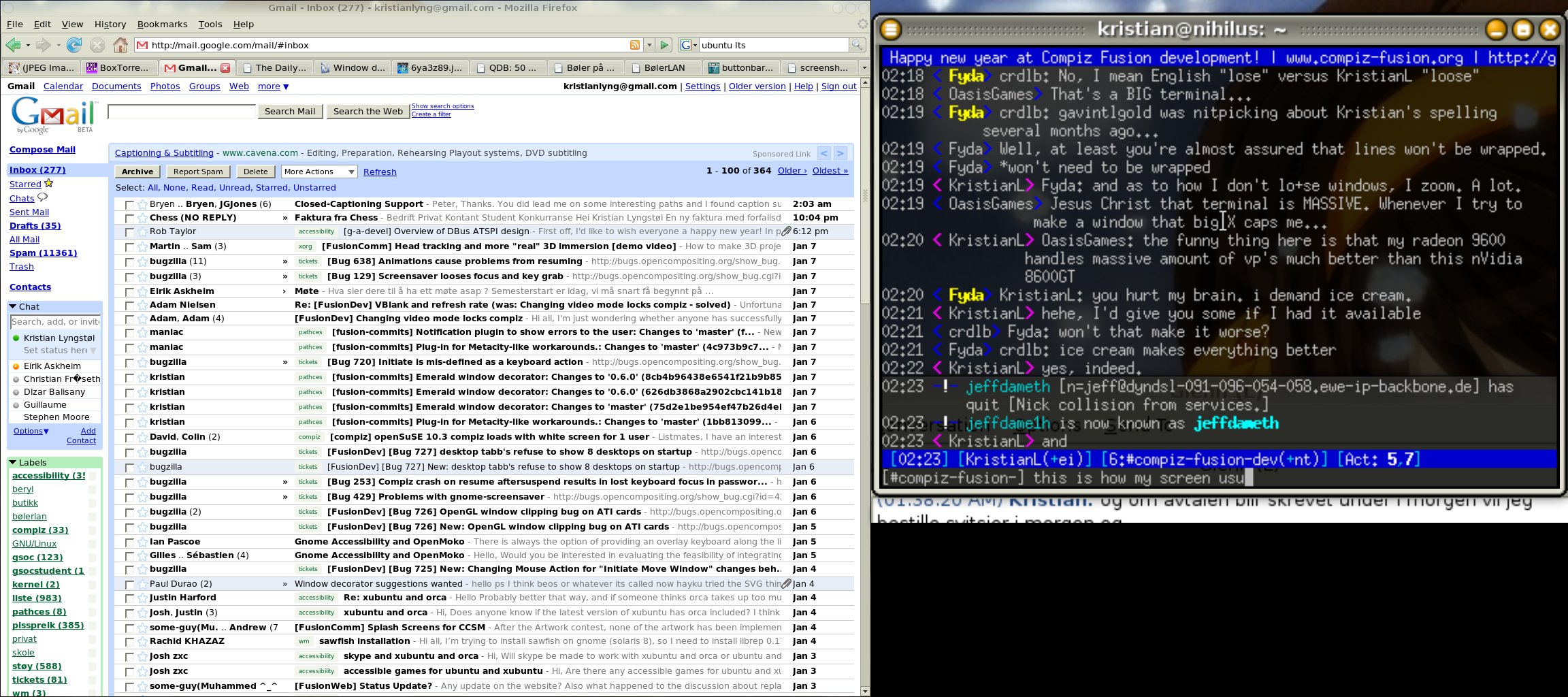Click search magnifier in Firefox search box

tap(857, 46)
